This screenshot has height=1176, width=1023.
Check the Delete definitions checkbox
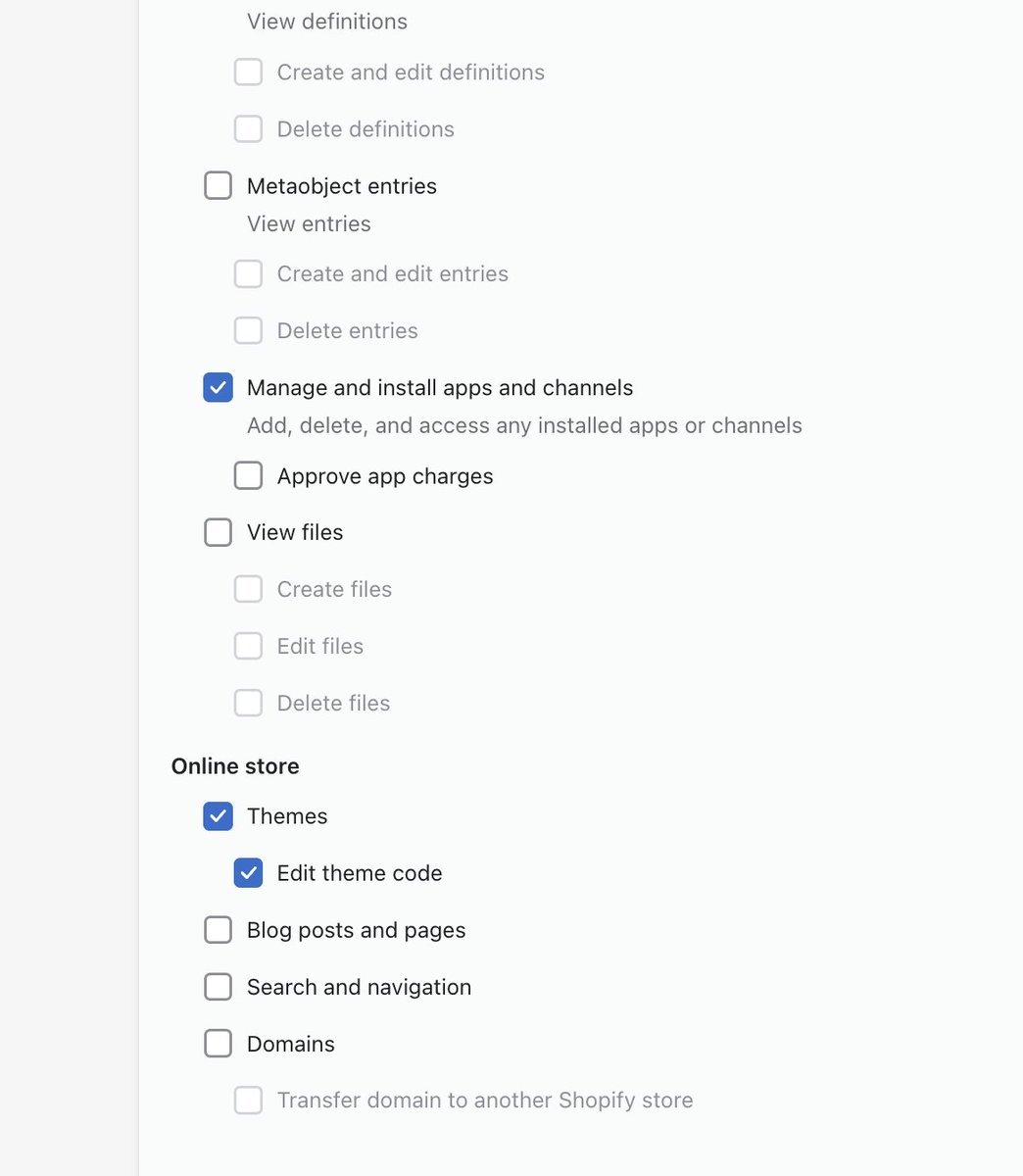pyautogui.click(x=248, y=129)
